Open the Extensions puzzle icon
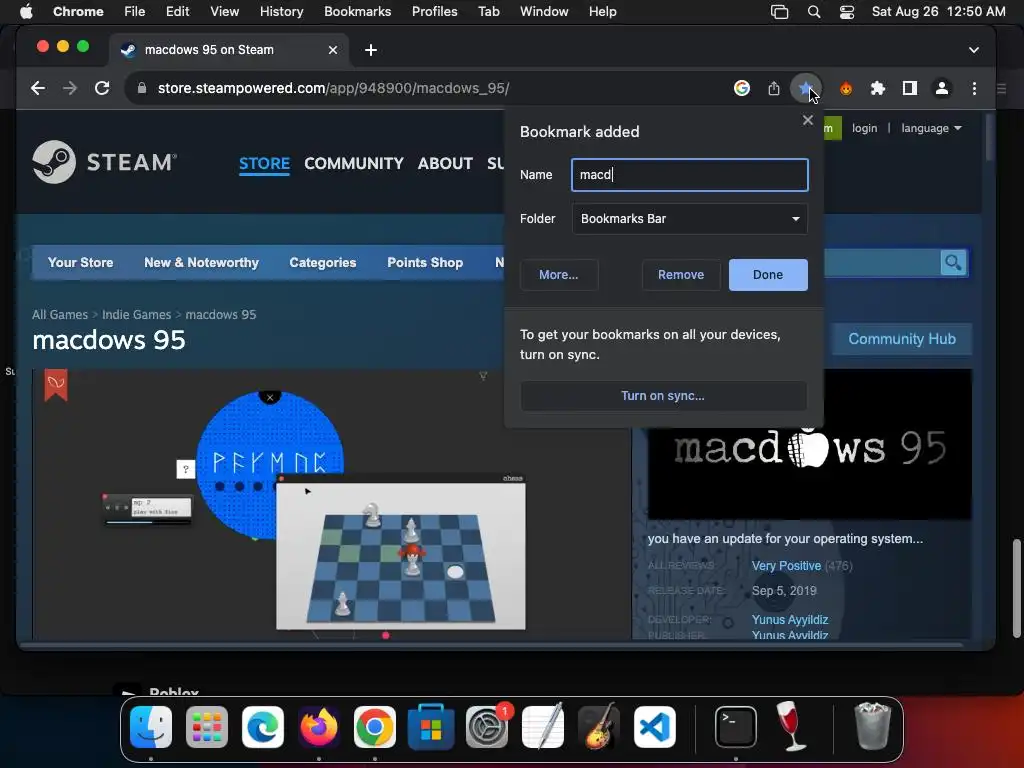This screenshot has height=768, width=1024. coord(878,88)
